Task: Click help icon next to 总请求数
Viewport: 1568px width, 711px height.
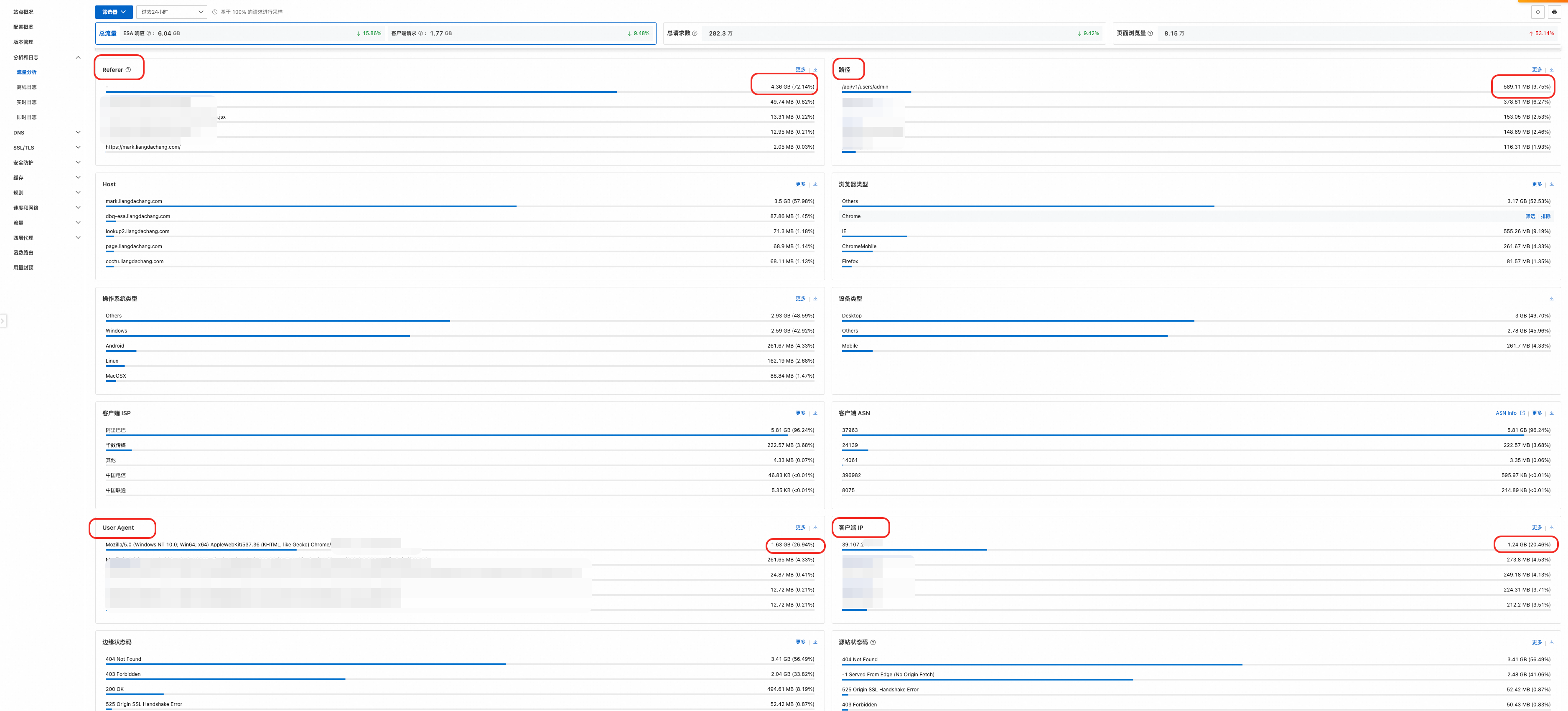Action: tap(695, 33)
